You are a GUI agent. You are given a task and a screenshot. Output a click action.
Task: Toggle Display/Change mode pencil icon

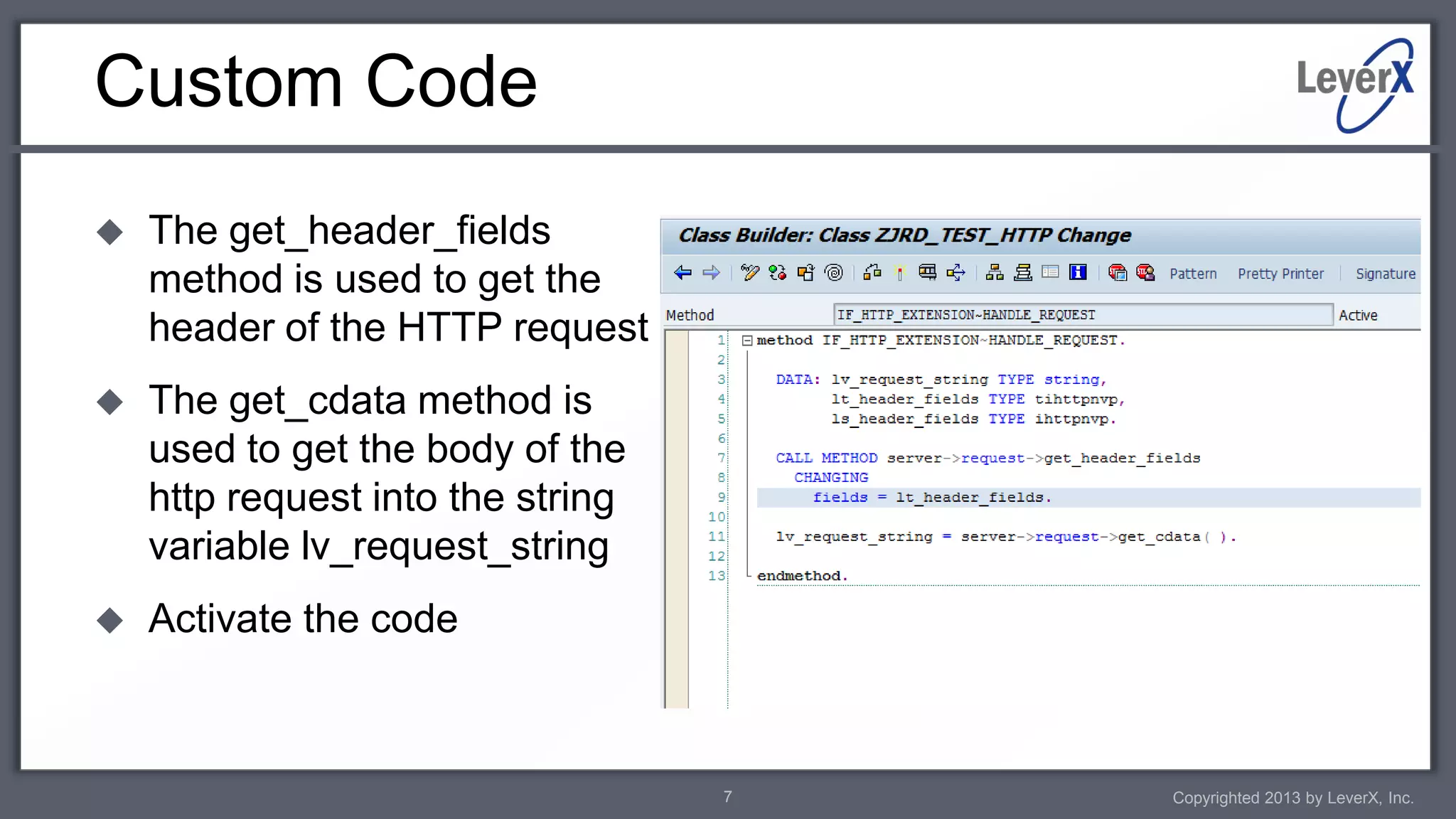749,273
